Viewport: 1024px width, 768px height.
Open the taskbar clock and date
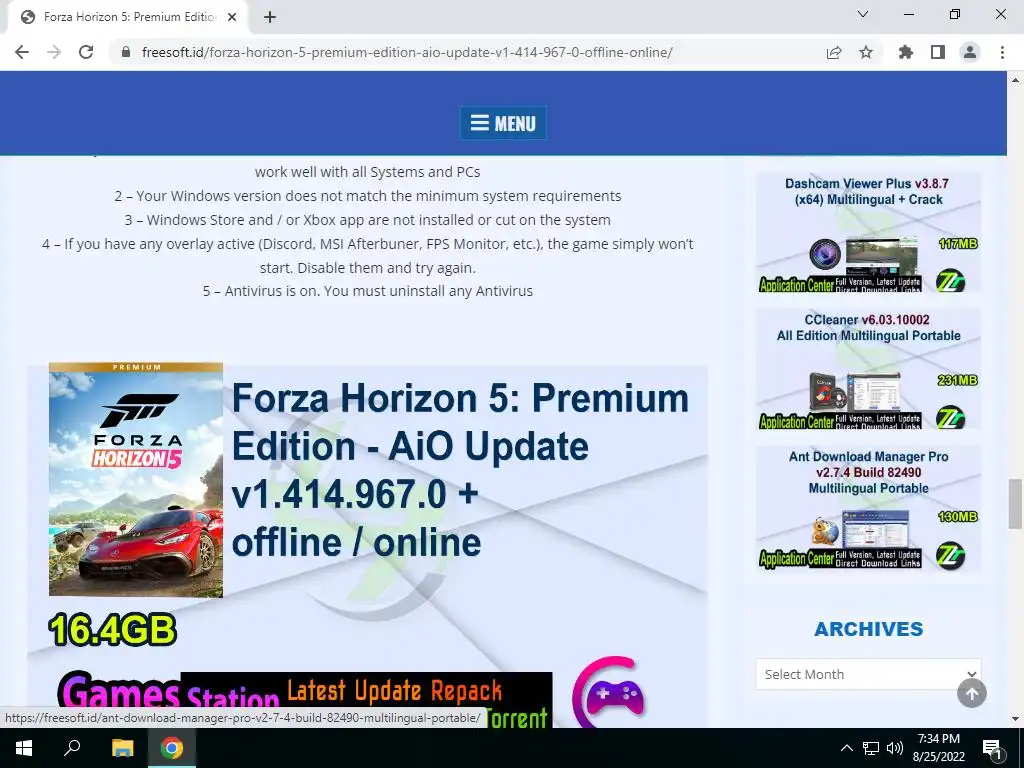tap(938, 748)
